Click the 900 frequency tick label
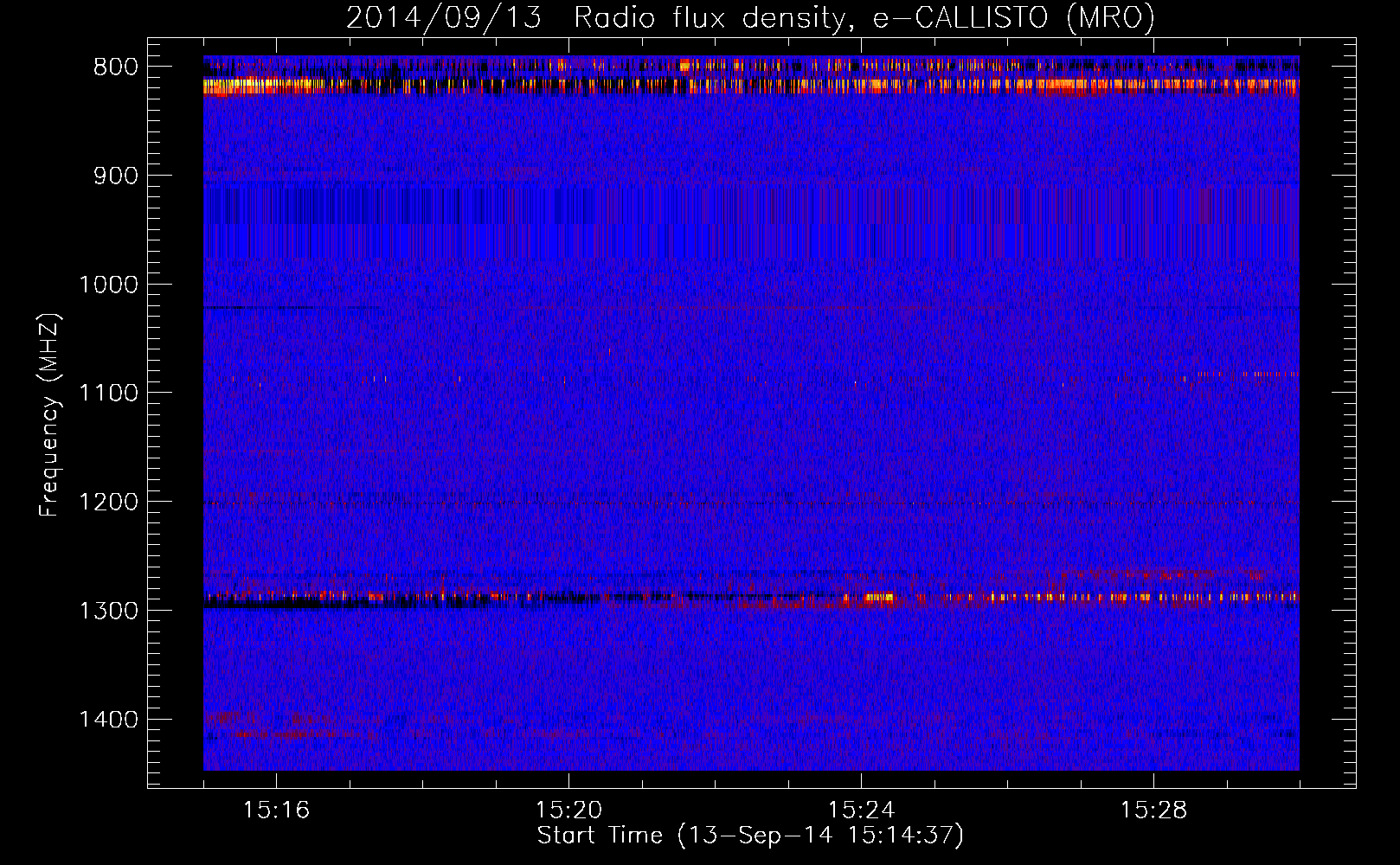 (x=116, y=176)
